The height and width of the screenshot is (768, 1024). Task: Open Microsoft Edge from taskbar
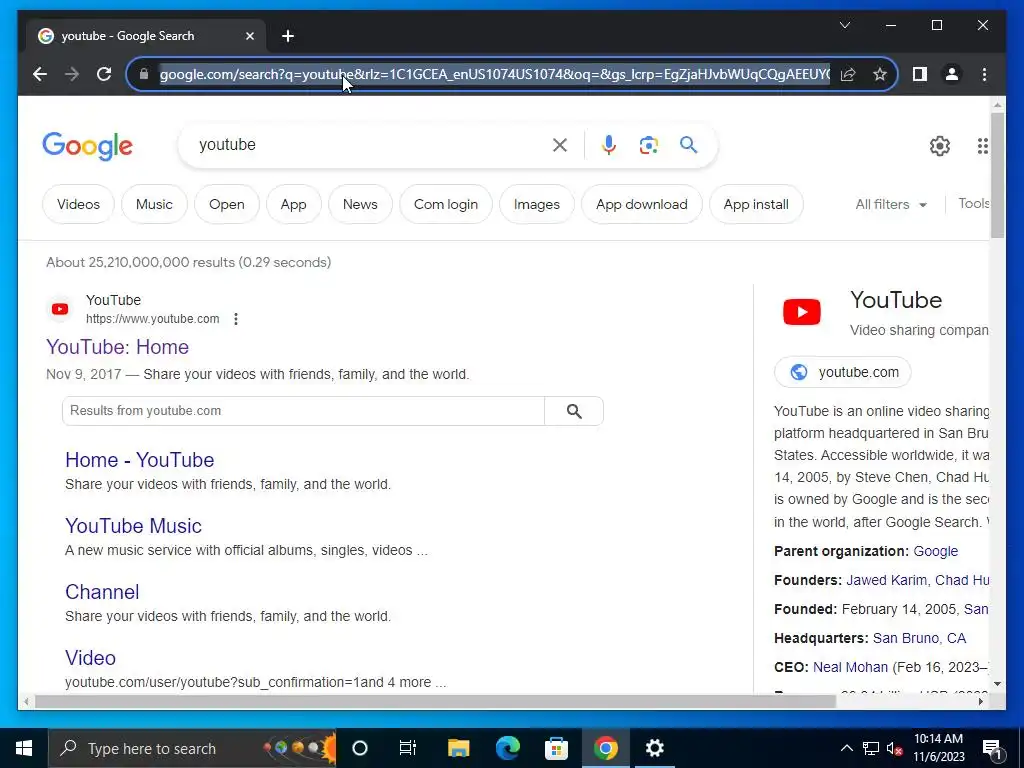507,748
